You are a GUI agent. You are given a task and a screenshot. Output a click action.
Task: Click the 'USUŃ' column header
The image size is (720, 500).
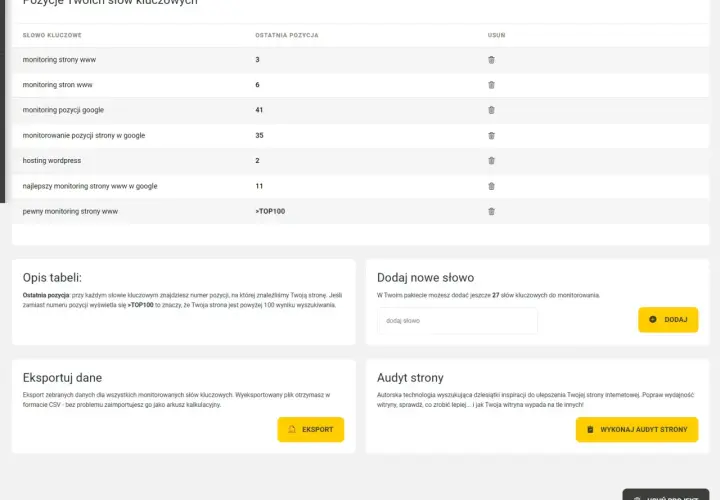pos(496,35)
